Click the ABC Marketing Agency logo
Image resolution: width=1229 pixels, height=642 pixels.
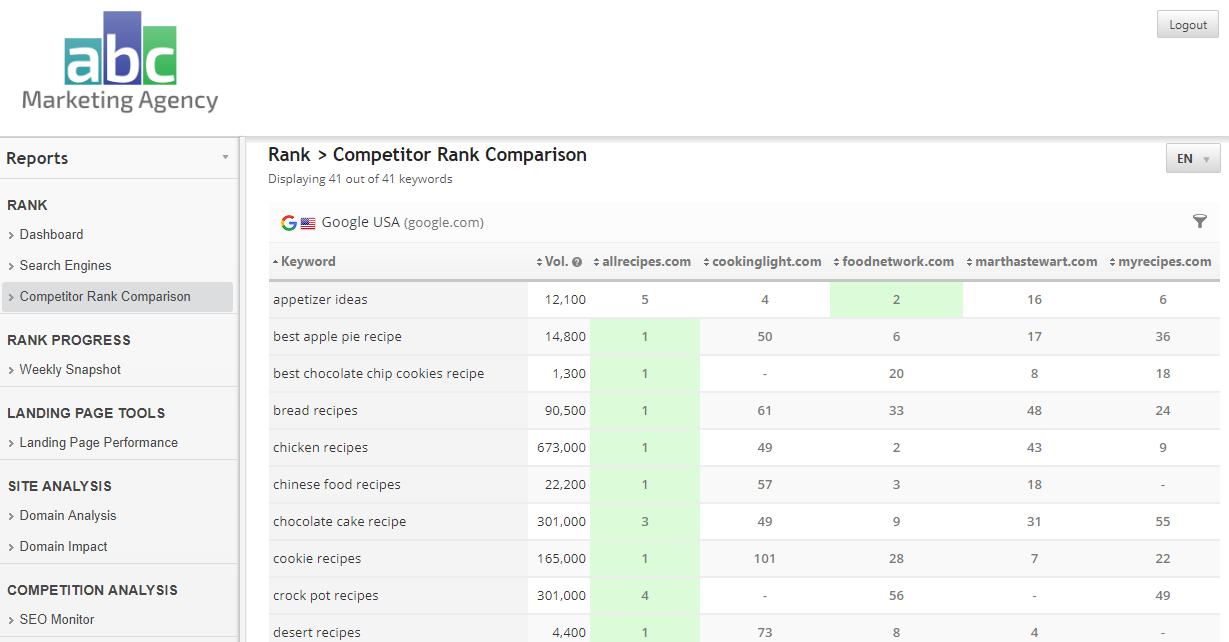pos(120,63)
